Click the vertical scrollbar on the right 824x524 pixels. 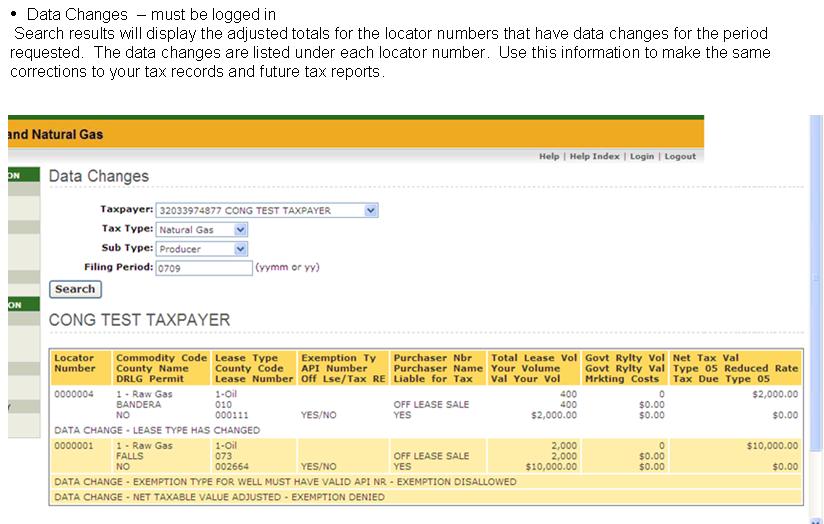point(815,300)
